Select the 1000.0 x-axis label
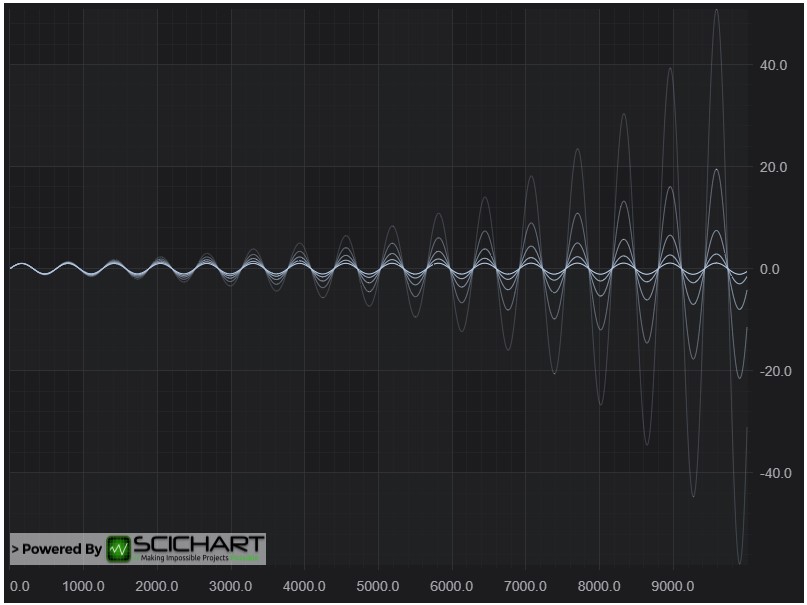 tap(83, 586)
